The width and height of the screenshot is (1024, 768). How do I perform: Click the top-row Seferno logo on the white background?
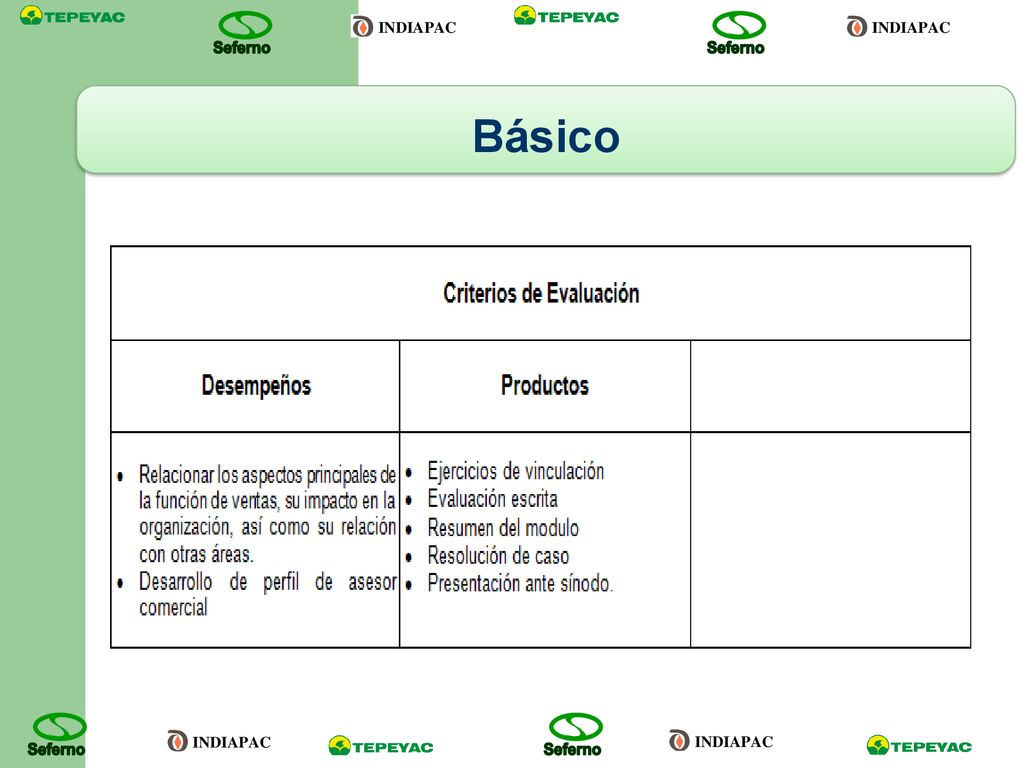point(737,33)
